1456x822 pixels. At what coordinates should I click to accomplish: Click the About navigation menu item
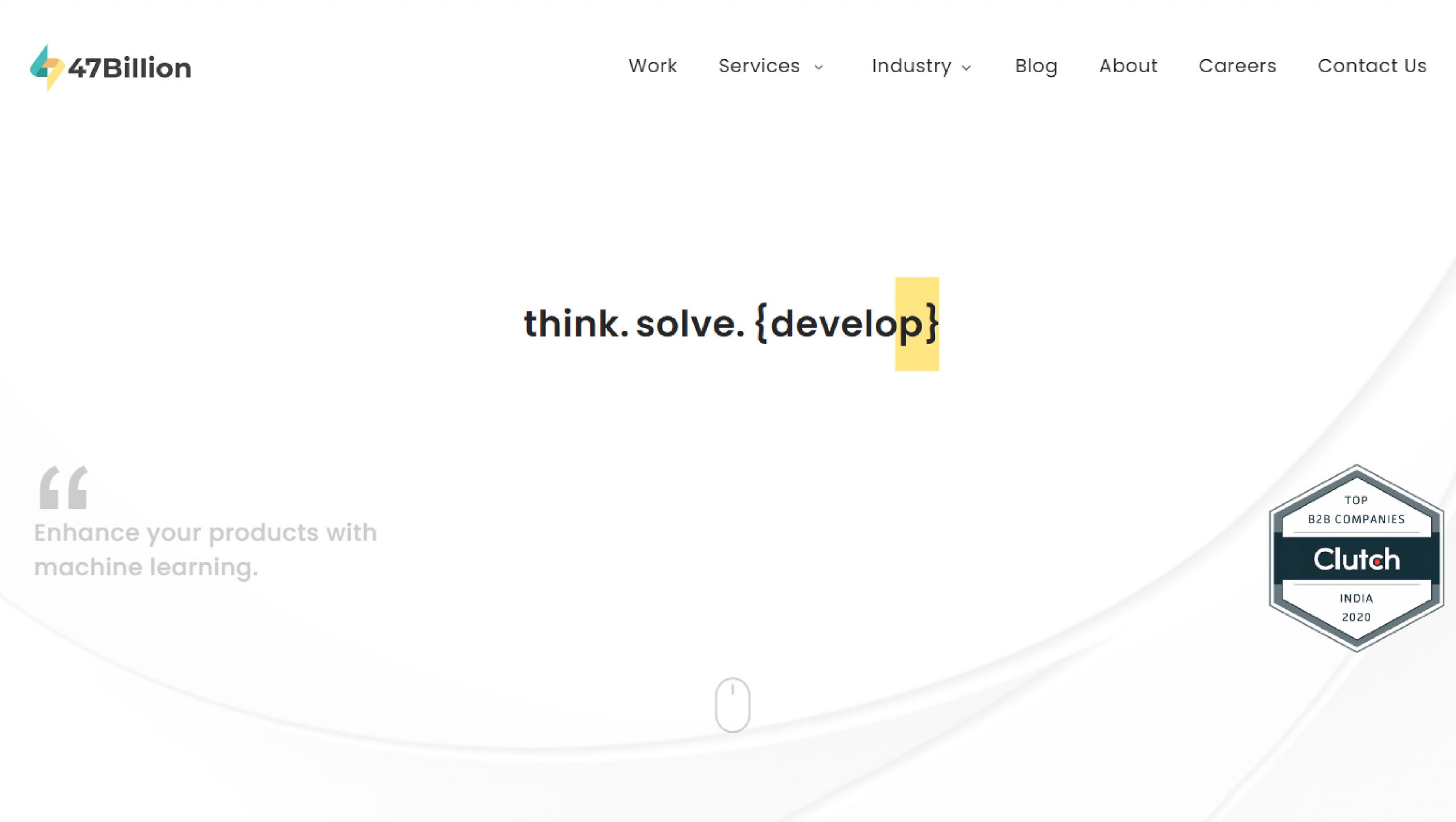tap(1128, 65)
